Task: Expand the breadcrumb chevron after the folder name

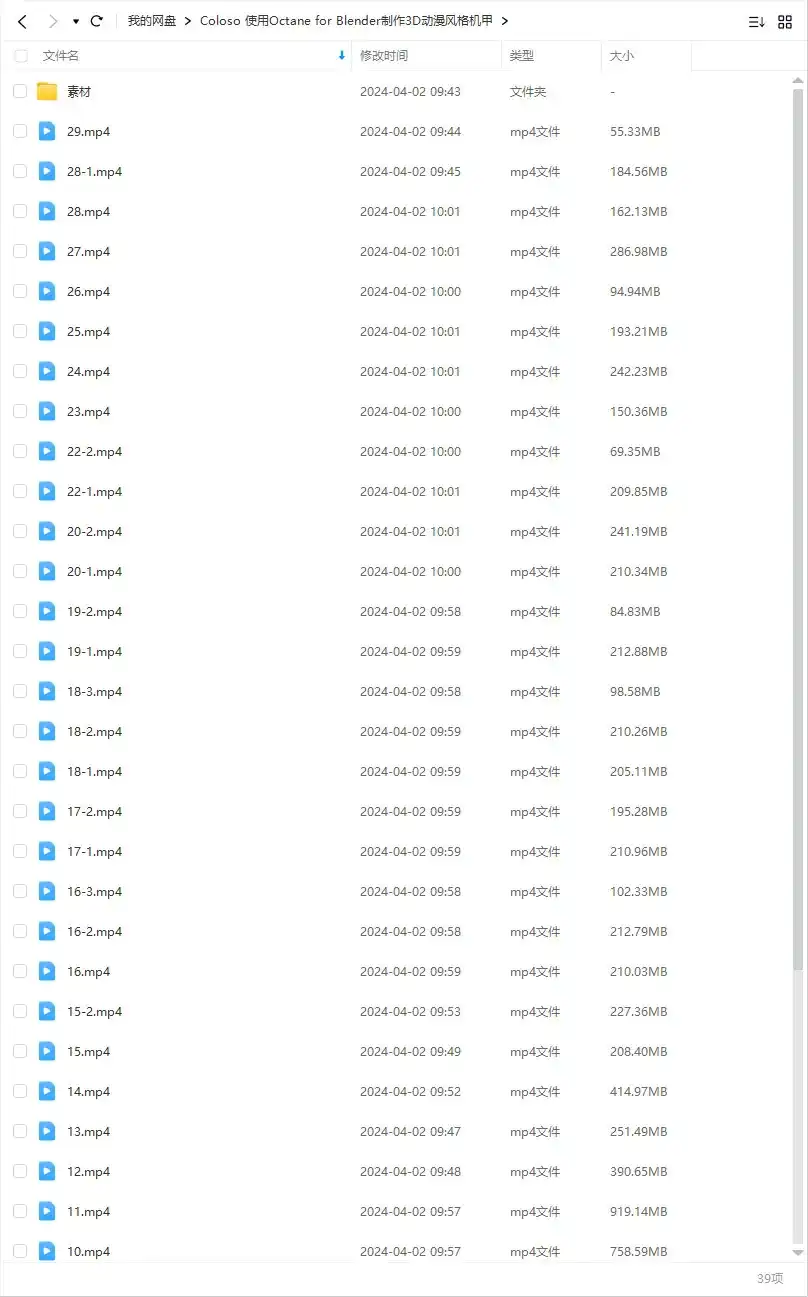Action: pos(505,21)
